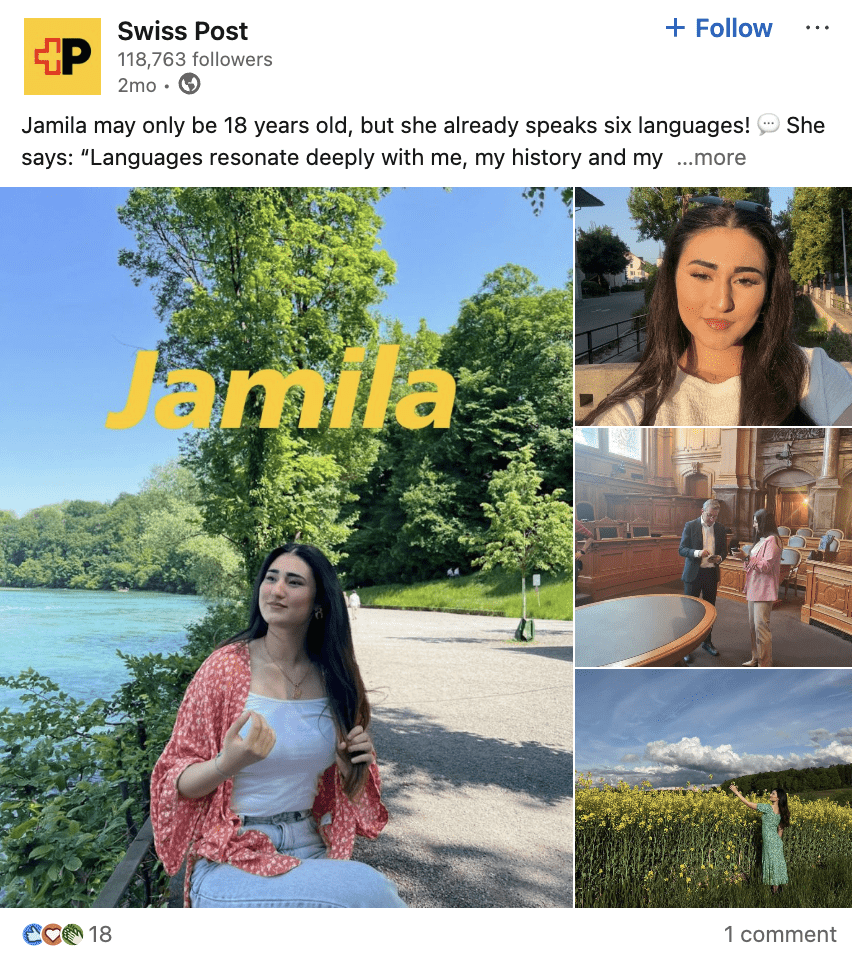Click the like reaction icon
The width and height of the screenshot is (852, 956).
[x=32, y=933]
